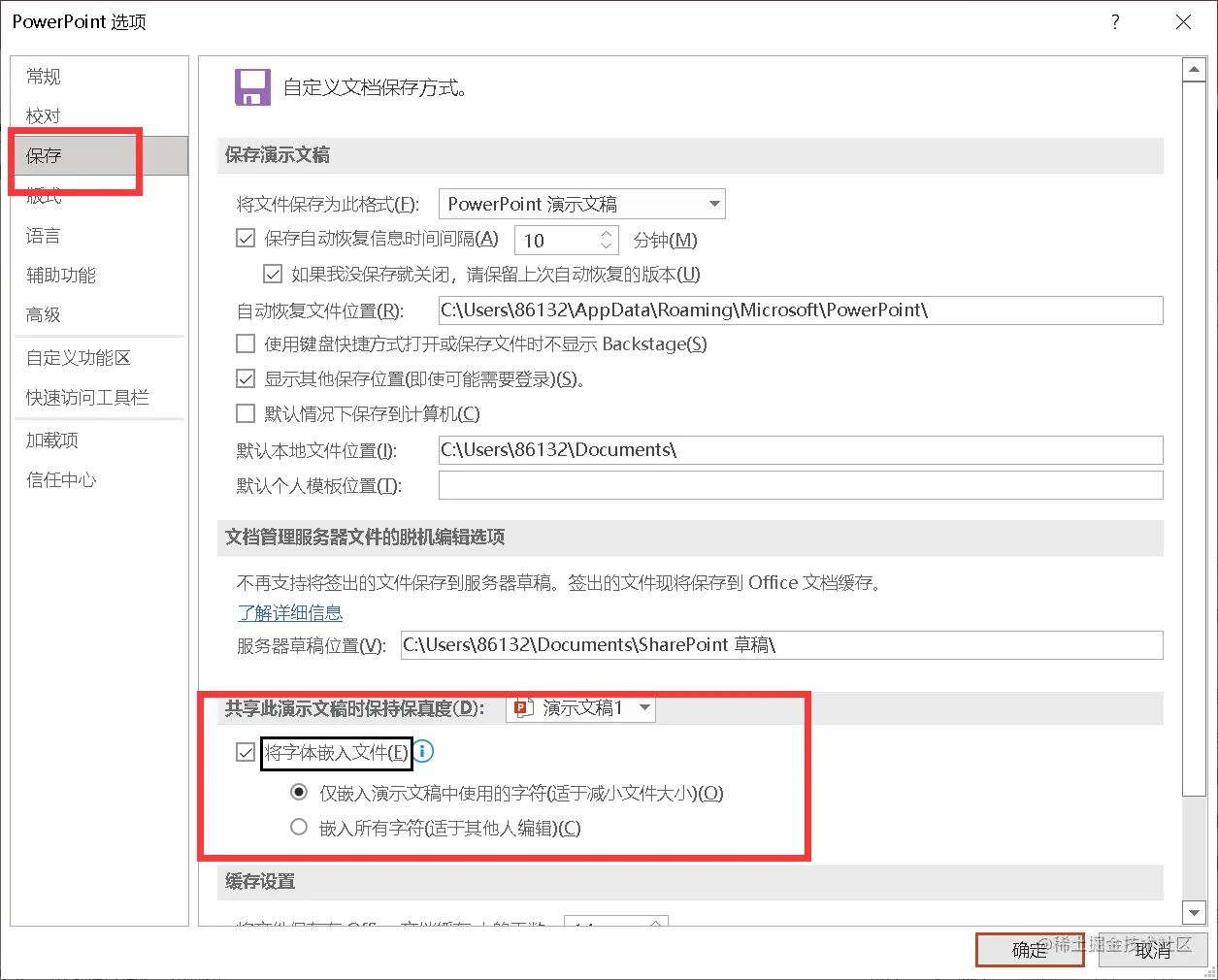Click the info icon beside embed fonts

pyautogui.click(x=424, y=751)
